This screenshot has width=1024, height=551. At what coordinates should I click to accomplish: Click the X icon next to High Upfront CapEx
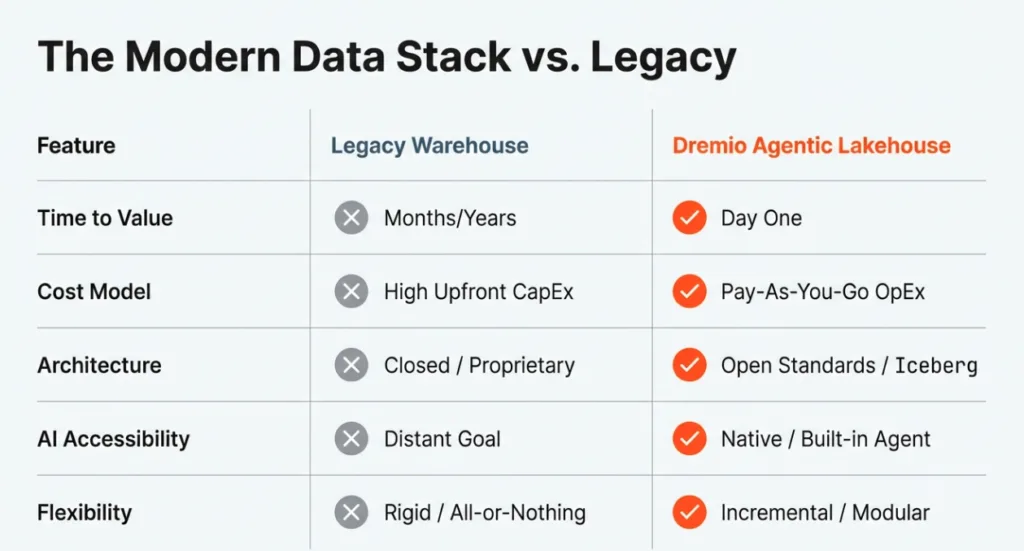pyautogui.click(x=351, y=292)
